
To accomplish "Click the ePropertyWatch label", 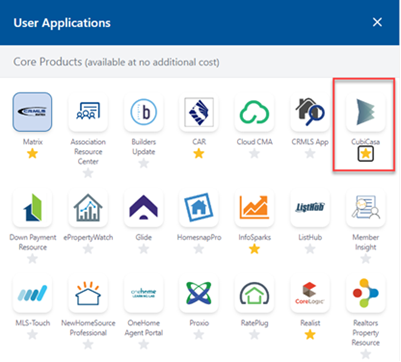I will point(88,237).
